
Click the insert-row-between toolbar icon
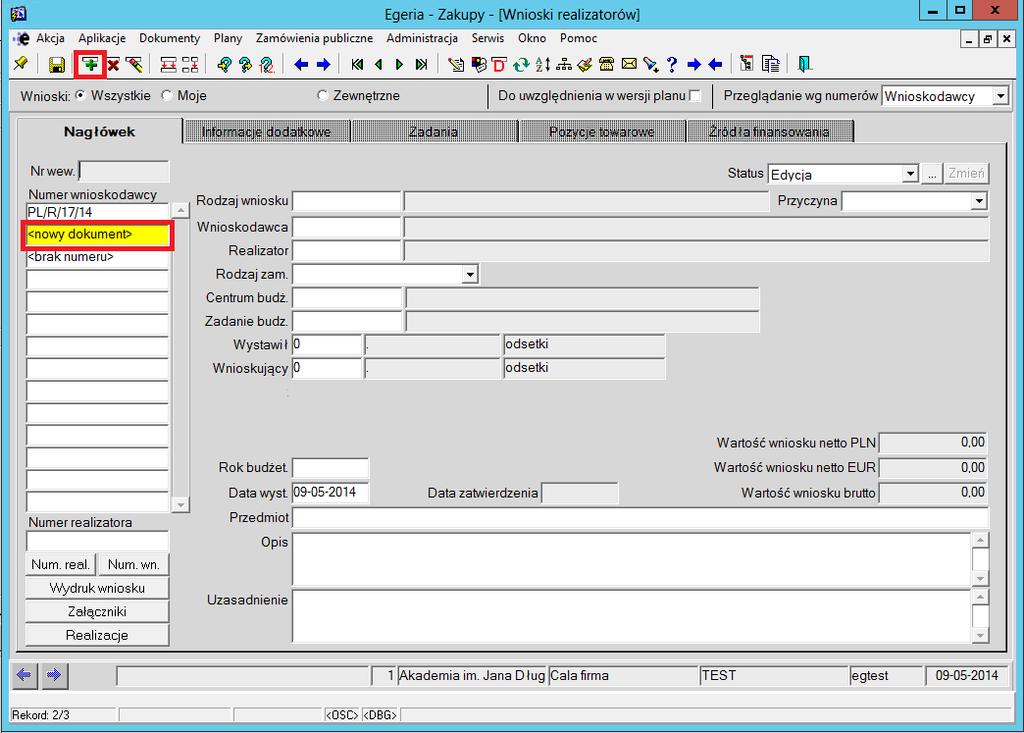168,64
